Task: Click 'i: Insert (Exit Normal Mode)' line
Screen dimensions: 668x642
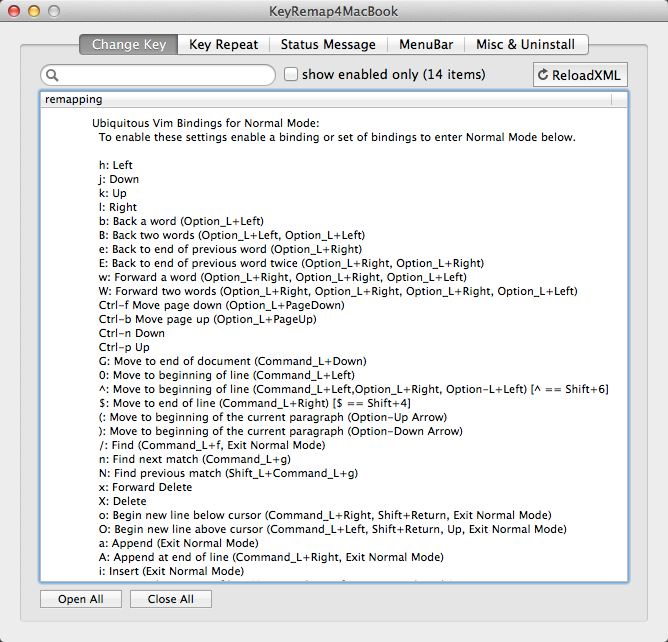Action: pos(171,571)
